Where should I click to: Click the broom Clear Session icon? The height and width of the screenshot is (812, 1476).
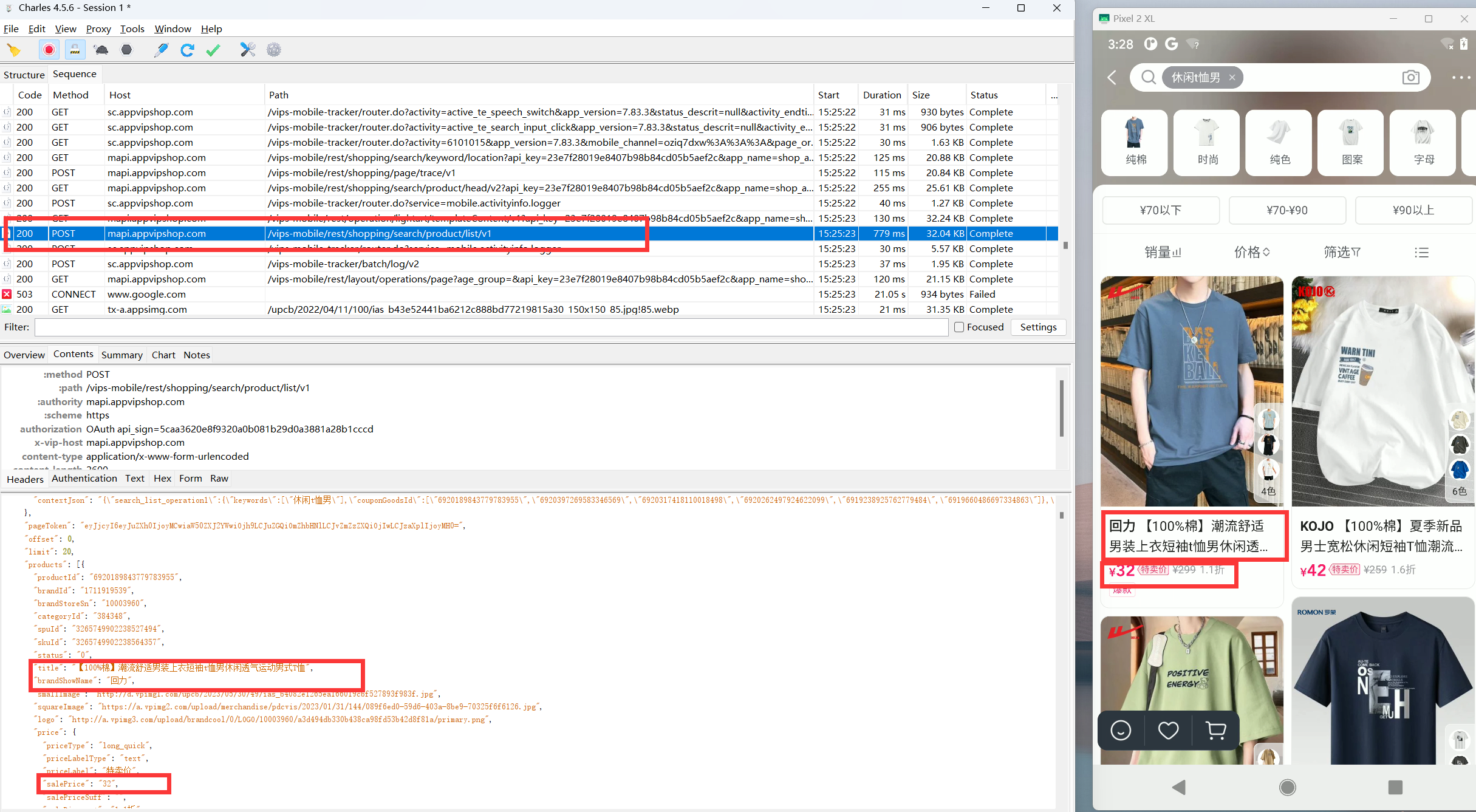[13, 50]
